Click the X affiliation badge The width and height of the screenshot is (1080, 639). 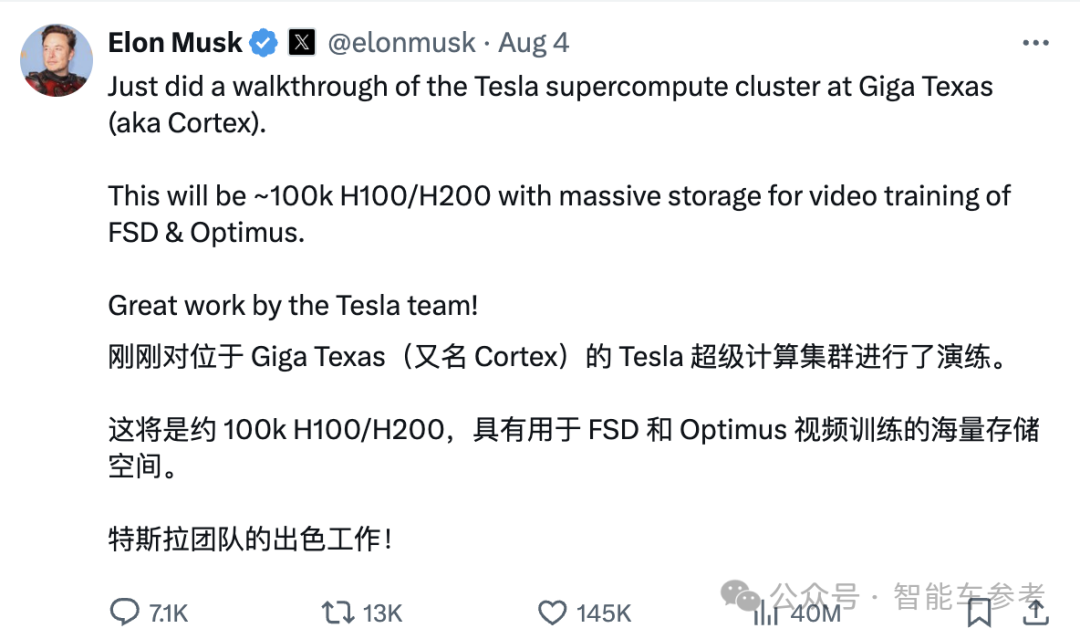(302, 43)
